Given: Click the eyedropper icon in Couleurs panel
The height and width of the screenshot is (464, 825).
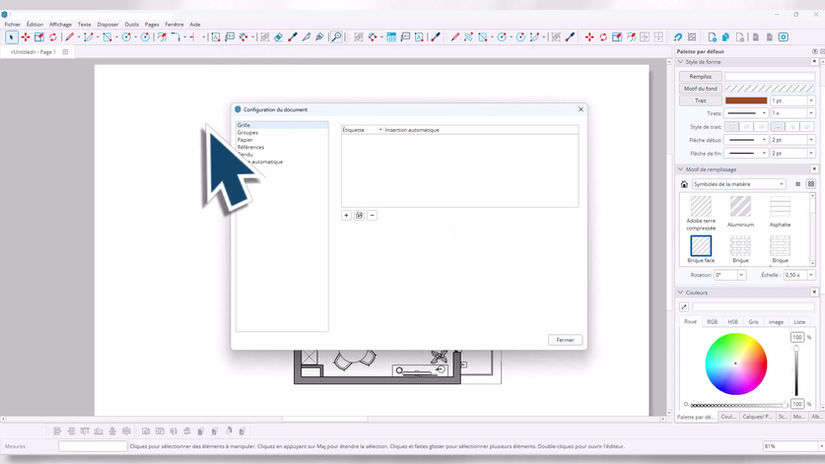Looking at the screenshot, I should (x=684, y=307).
